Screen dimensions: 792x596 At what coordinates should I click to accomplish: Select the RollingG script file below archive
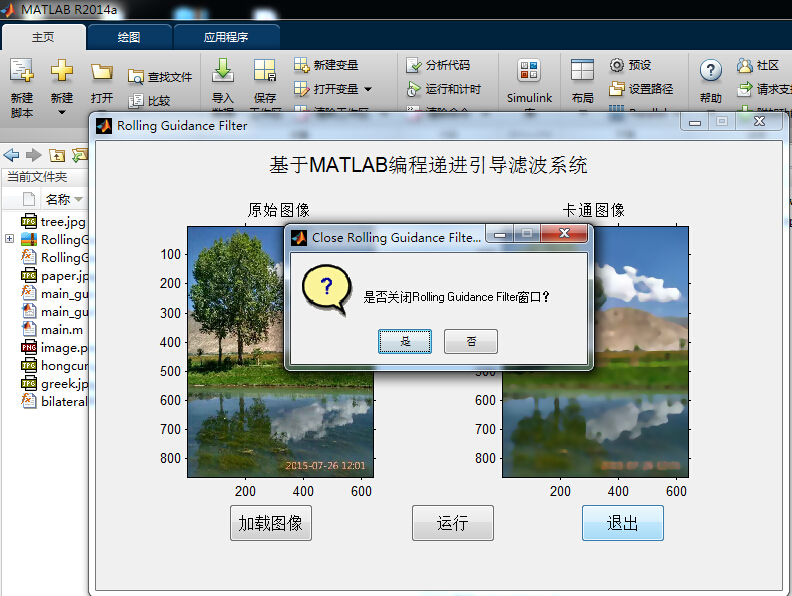54,258
